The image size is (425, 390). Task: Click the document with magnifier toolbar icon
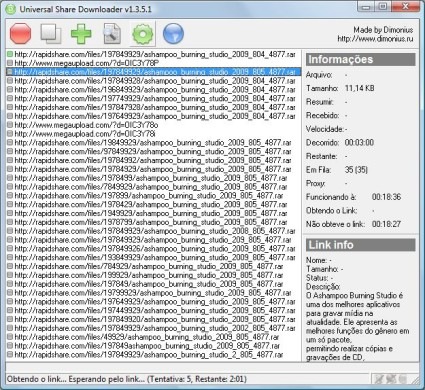112,34
